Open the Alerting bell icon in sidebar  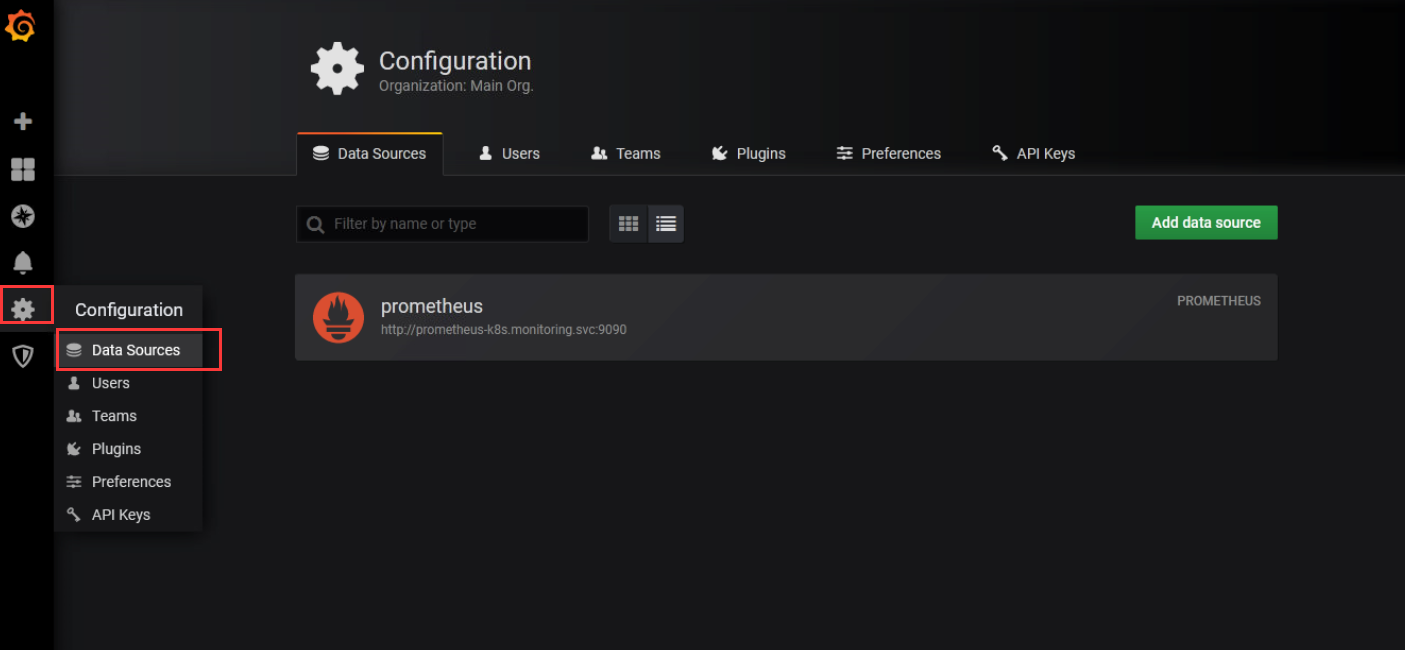pyautogui.click(x=22, y=262)
